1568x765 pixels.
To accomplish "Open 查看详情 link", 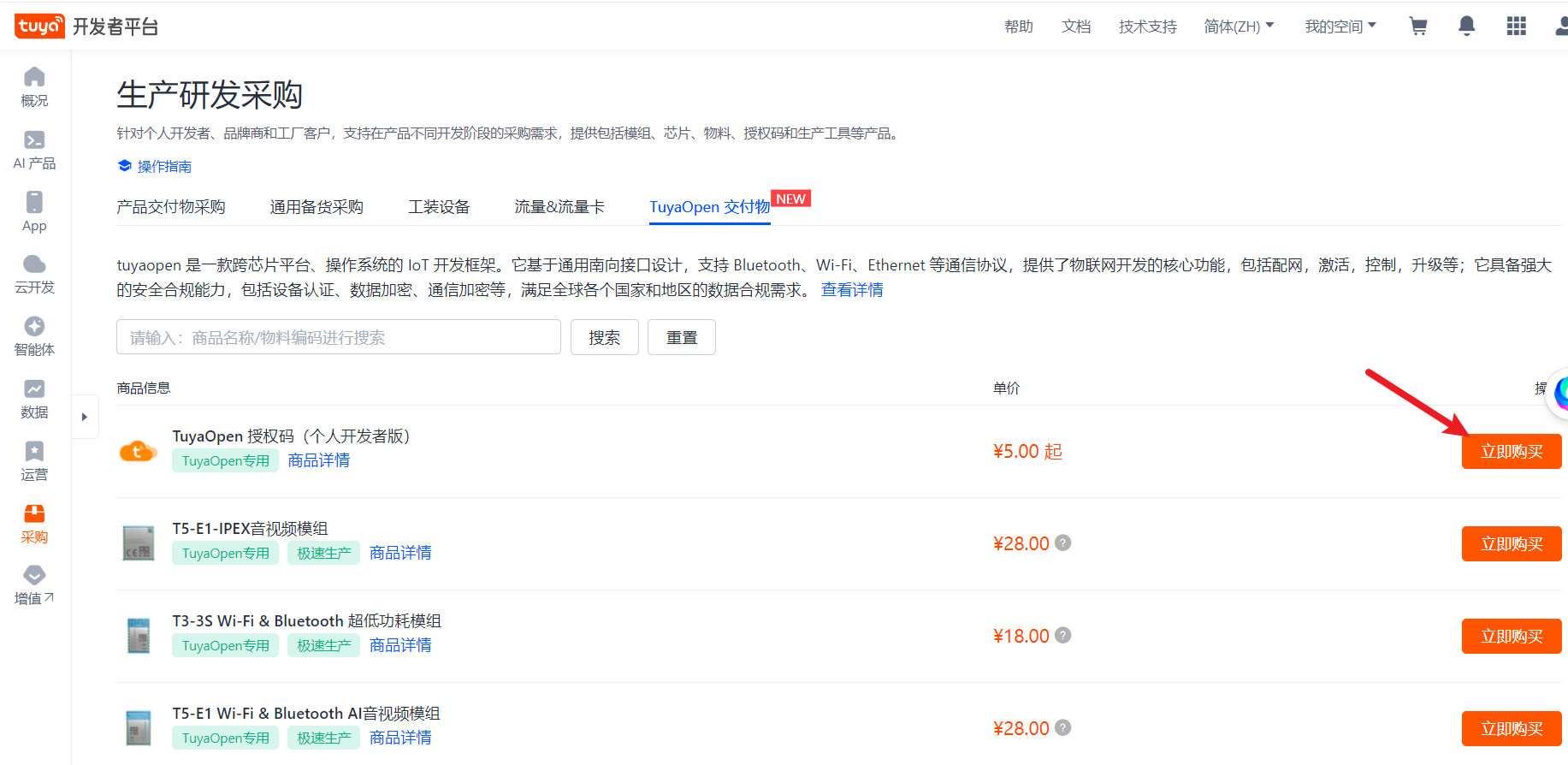I will coord(852,290).
